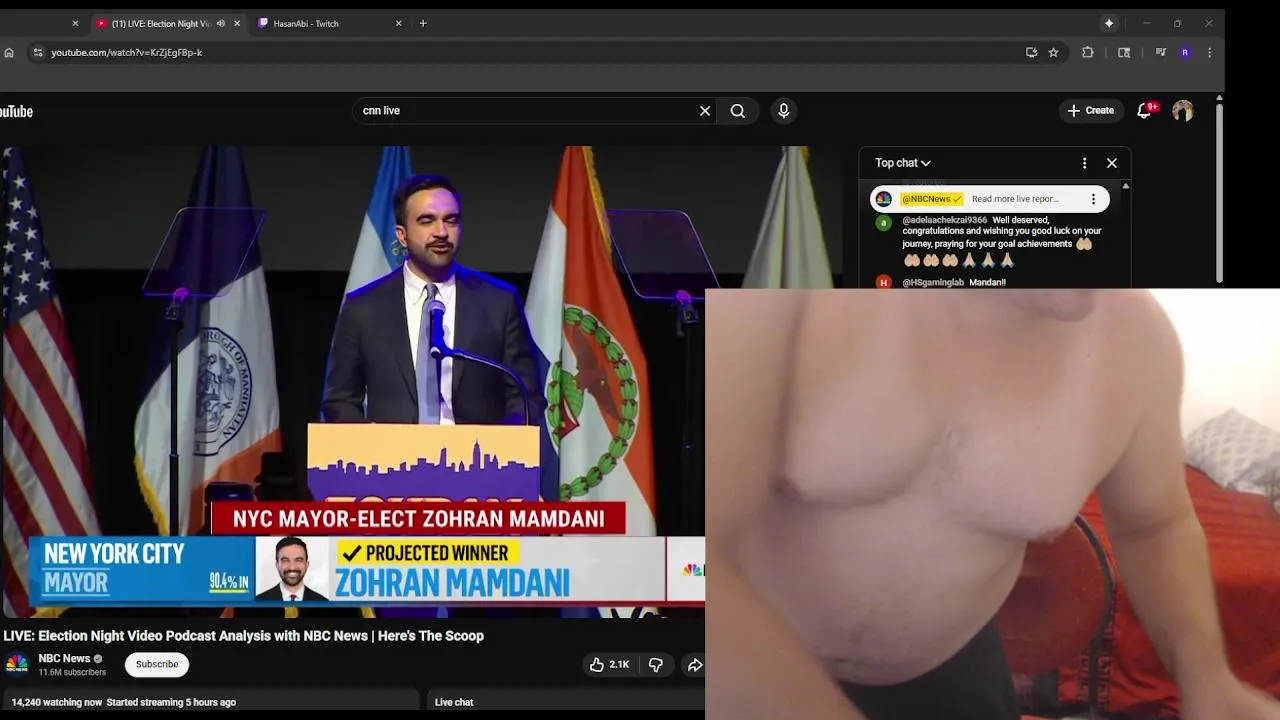Close the live chat panel
Image resolution: width=1280 pixels, height=720 pixels.
pos(1112,163)
